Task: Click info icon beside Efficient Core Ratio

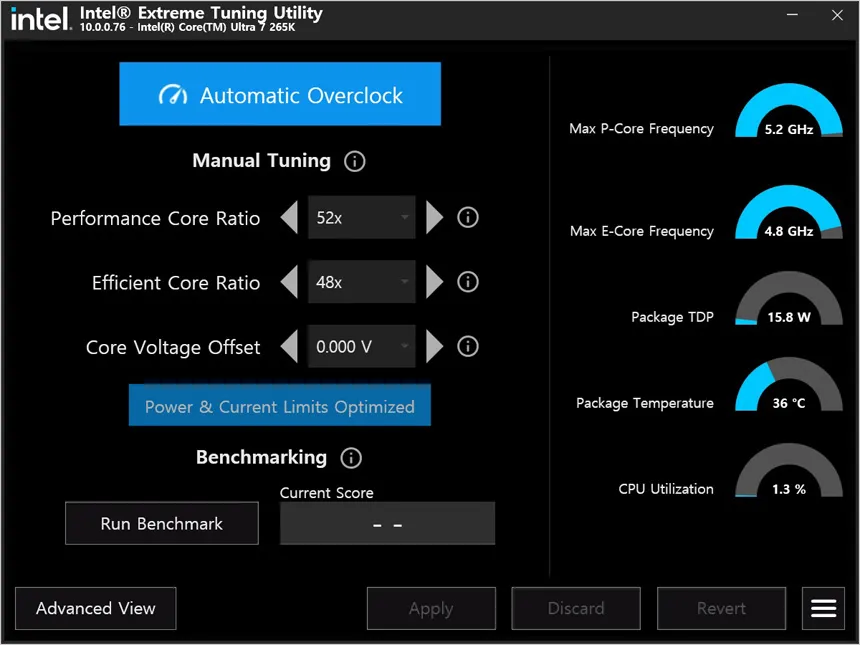Action: (467, 283)
